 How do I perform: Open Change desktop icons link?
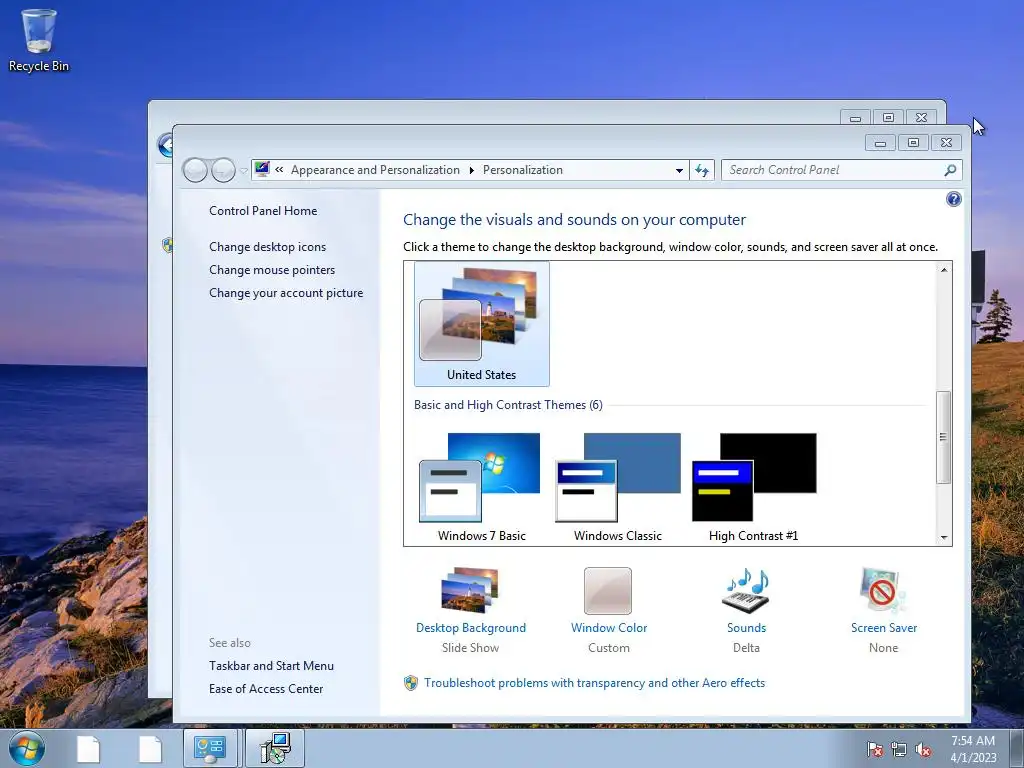(267, 247)
